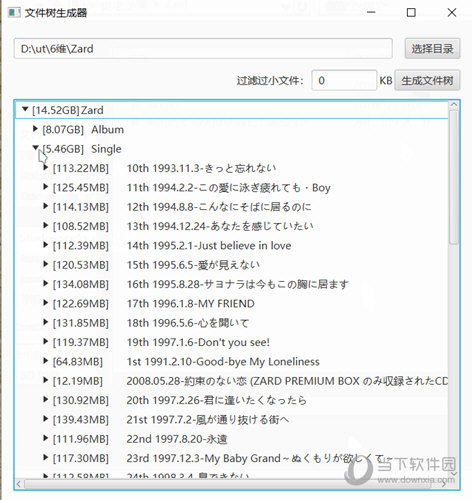Viewport: 472px width, 500px height.
Task: Expand the 11th 1994.2.2 folder
Action: pyautogui.click(x=46, y=187)
